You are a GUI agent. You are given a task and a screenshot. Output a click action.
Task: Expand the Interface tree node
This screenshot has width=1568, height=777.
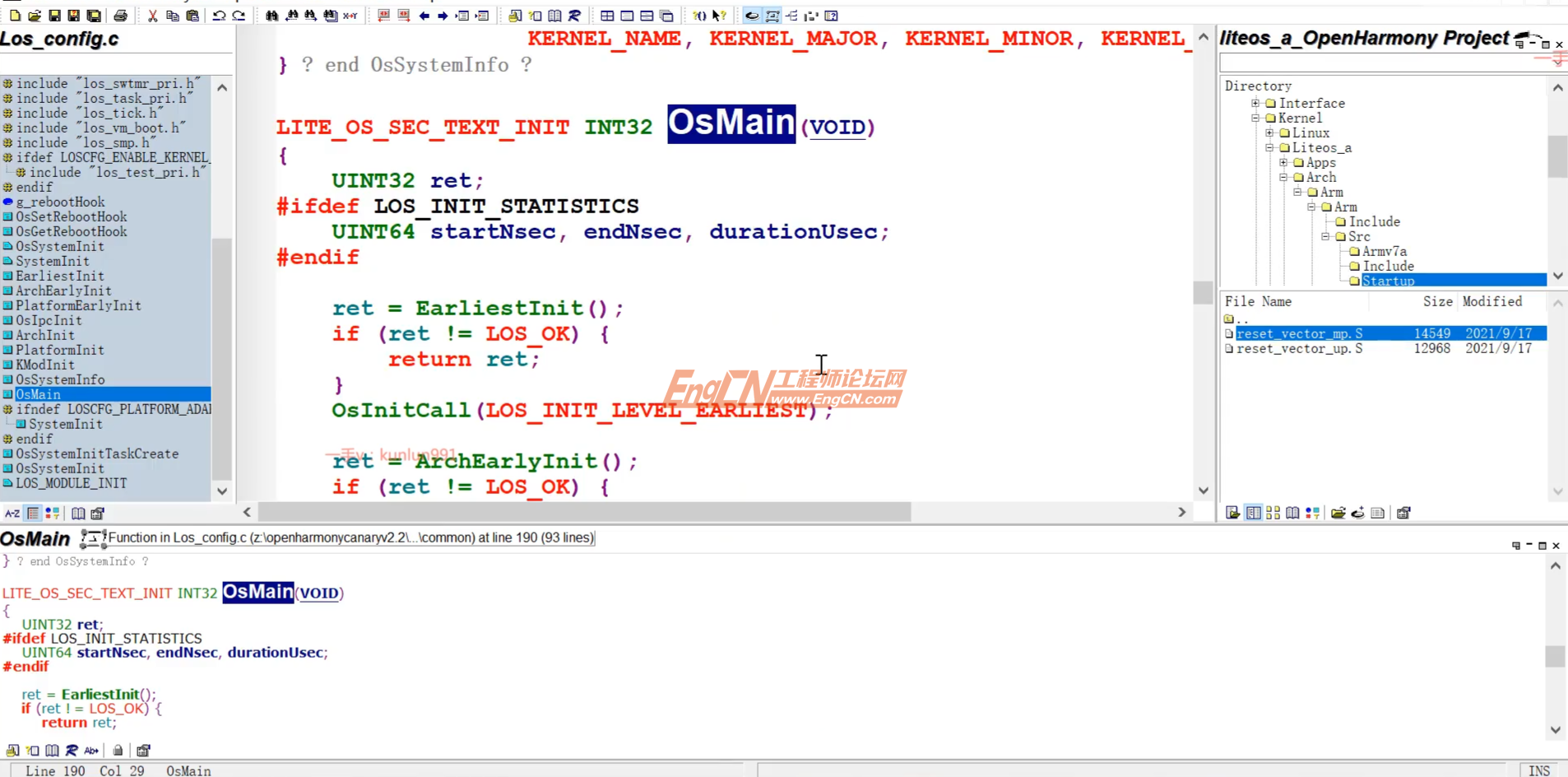pos(1256,103)
